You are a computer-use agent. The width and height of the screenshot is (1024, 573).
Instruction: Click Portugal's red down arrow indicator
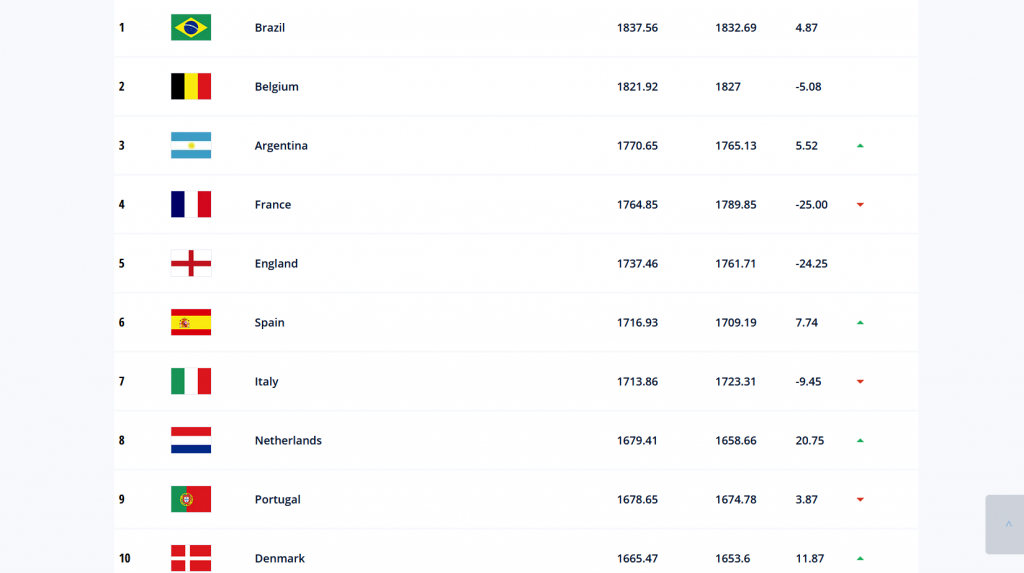pyautogui.click(x=860, y=500)
